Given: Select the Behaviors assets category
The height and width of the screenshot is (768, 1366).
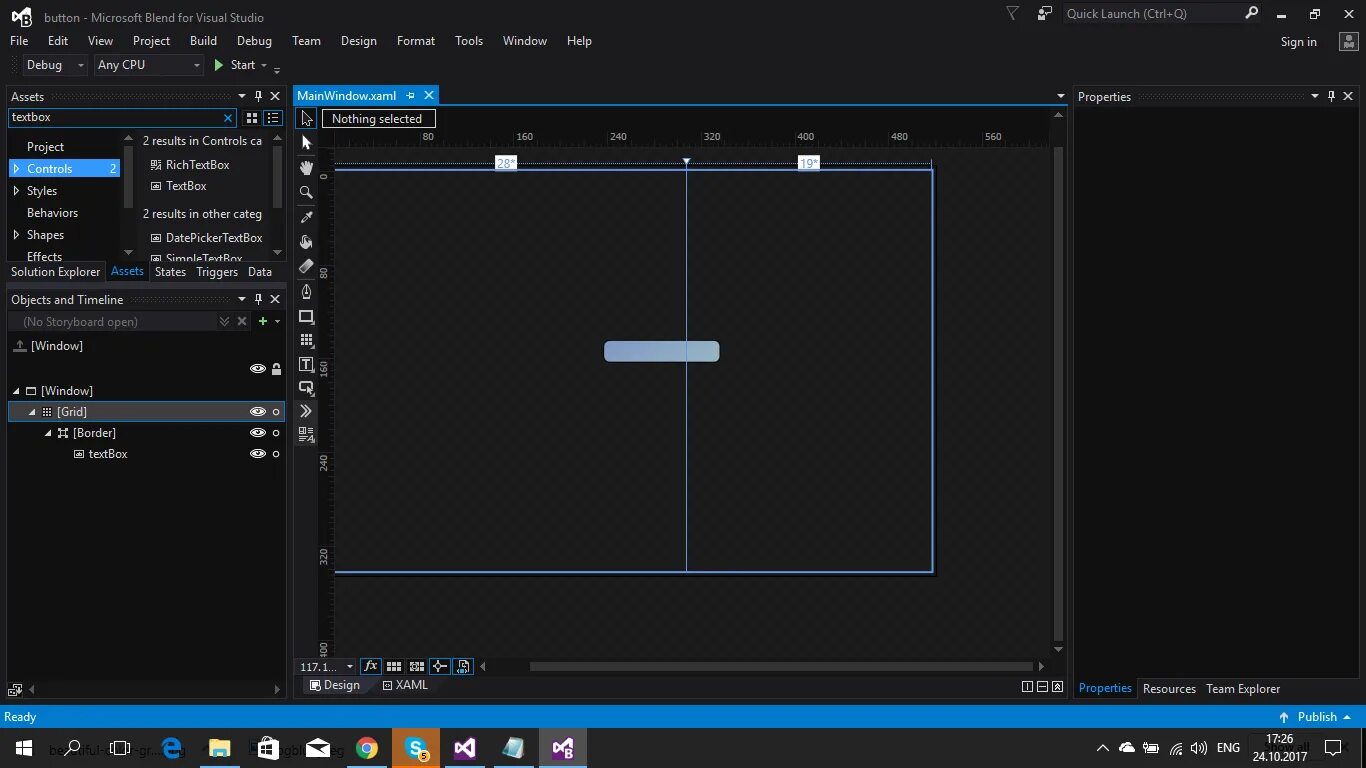Looking at the screenshot, I should pos(52,213).
